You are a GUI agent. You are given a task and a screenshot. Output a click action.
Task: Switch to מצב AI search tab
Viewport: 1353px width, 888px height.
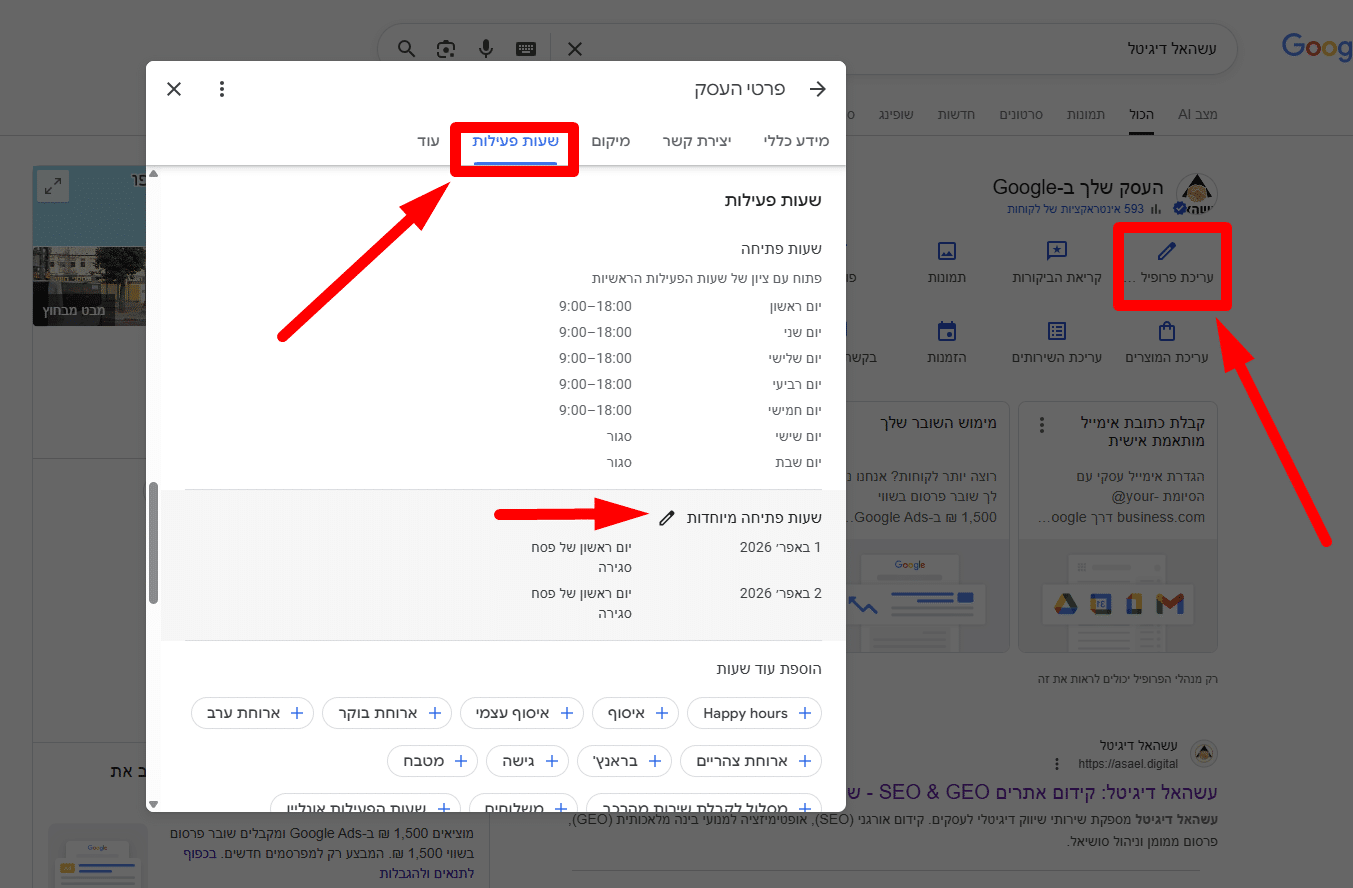[x=1198, y=114]
